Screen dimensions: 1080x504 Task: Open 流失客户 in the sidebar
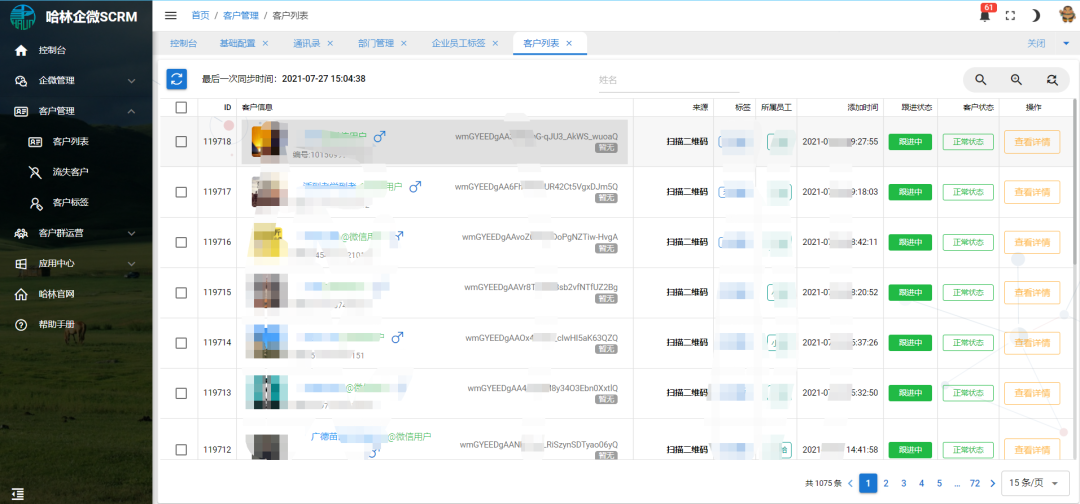[70, 172]
